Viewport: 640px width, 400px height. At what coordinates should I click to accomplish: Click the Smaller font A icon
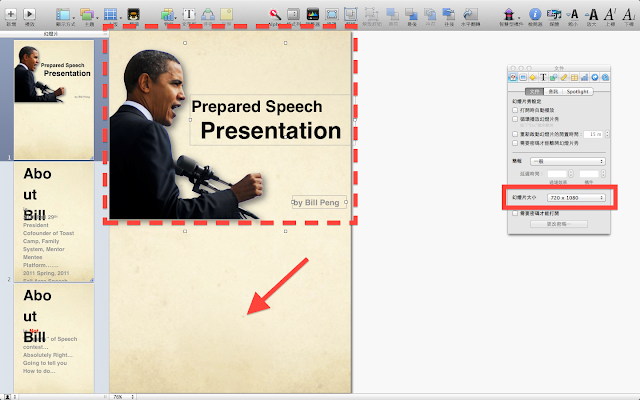573,15
